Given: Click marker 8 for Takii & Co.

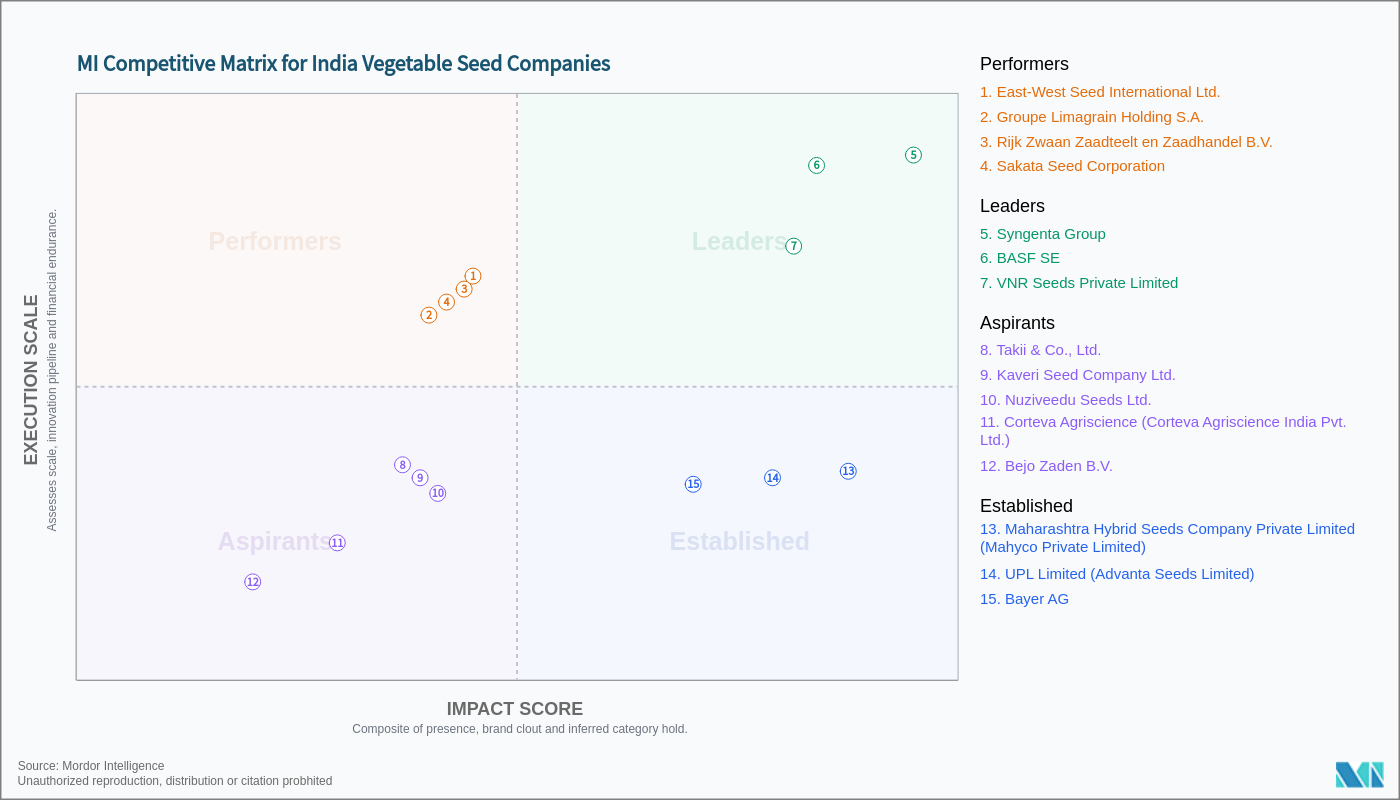Looking at the screenshot, I should point(402,465).
